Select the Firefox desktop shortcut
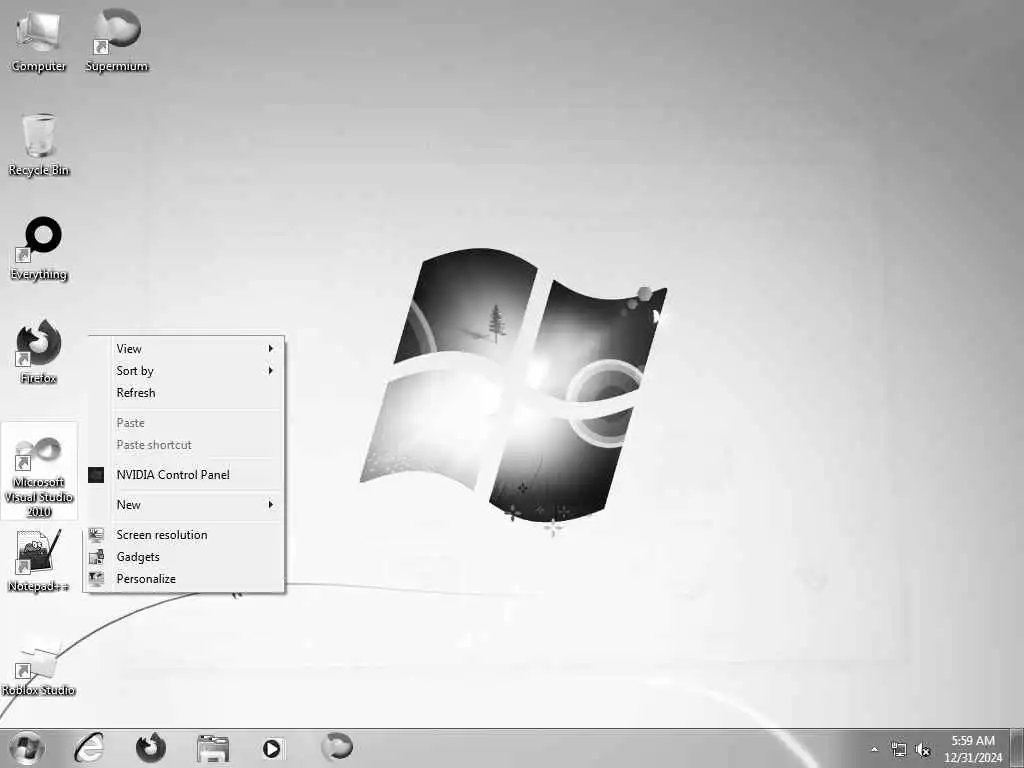 pos(39,351)
